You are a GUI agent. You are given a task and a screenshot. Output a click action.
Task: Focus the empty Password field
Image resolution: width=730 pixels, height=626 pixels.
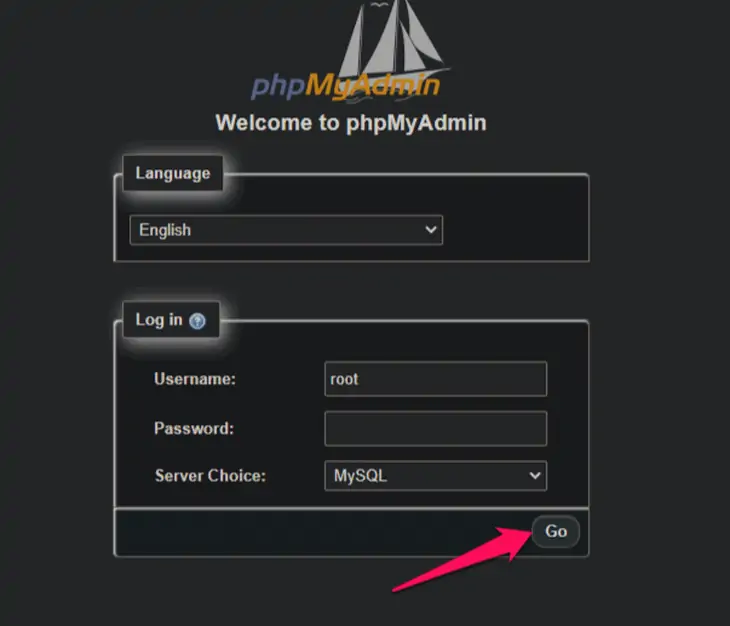[436, 429]
